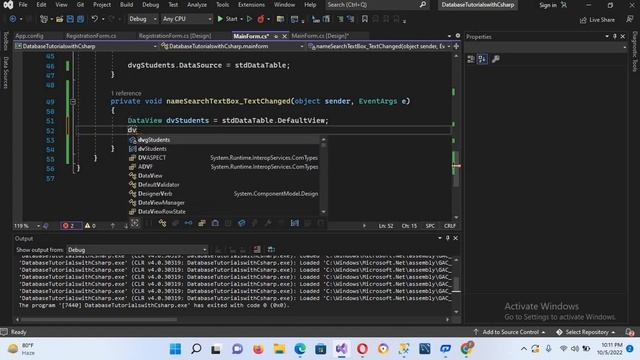Image resolution: width=640 pixels, height=360 pixels.
Task: Pin the Properties panel with the pushpin
Action: click(x=615, y=36)
